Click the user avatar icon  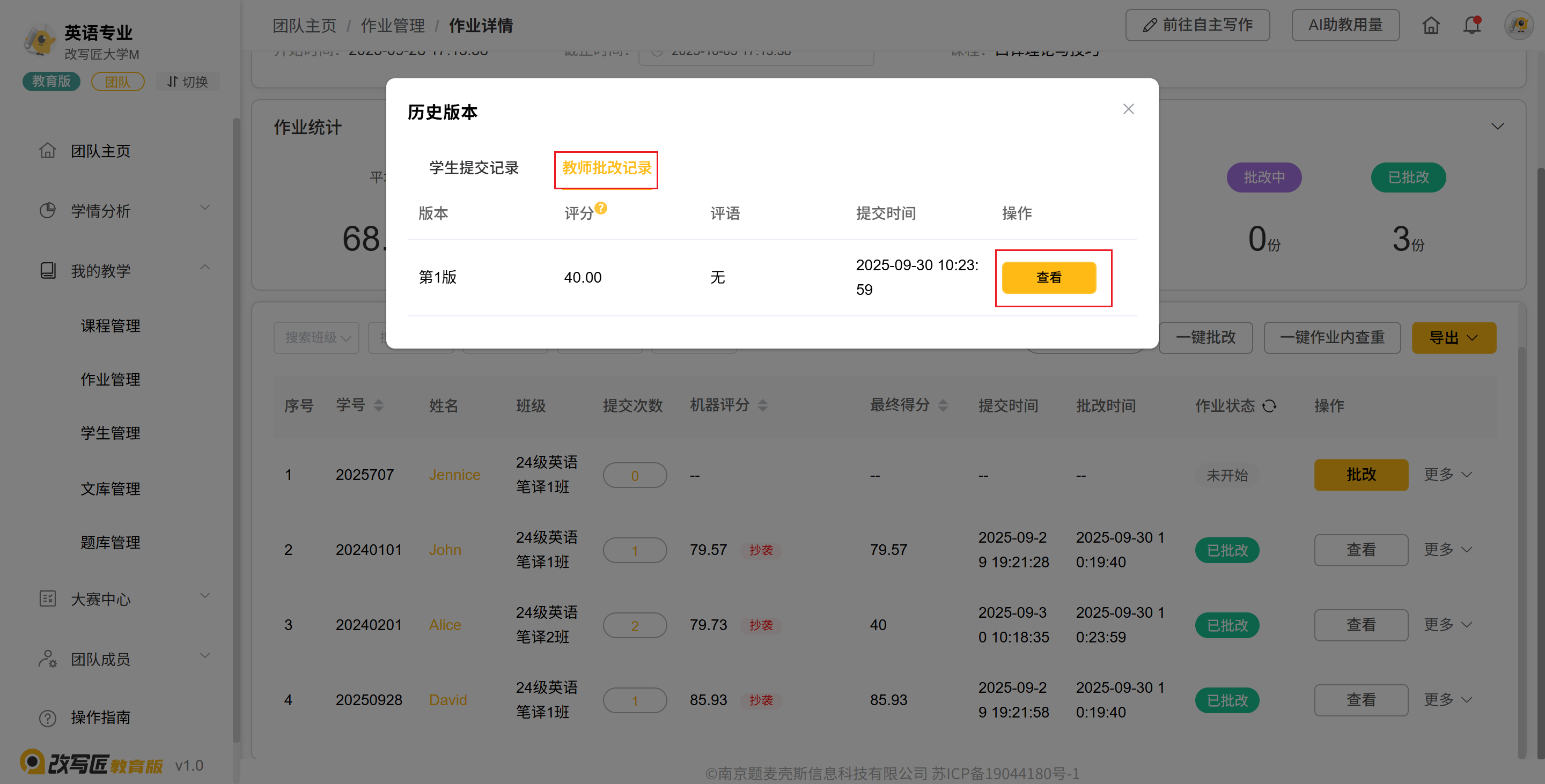[x=1518, y=25]
